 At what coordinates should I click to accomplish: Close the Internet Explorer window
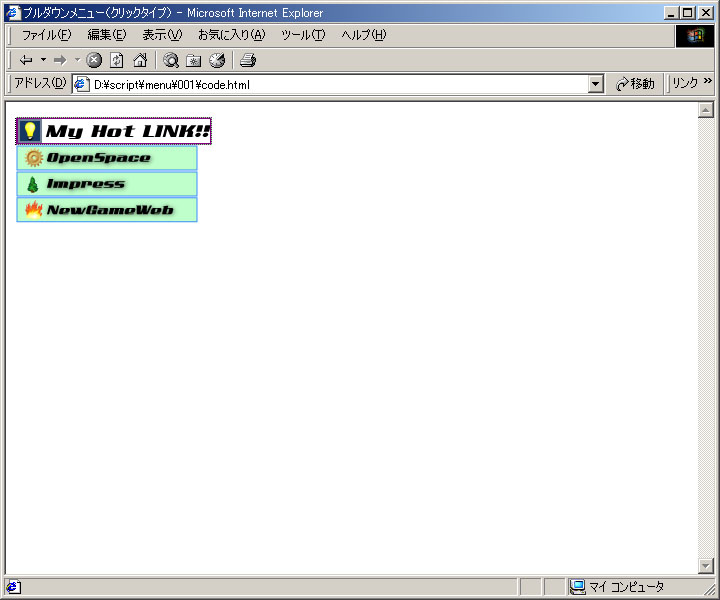click(x=705, y=13)
